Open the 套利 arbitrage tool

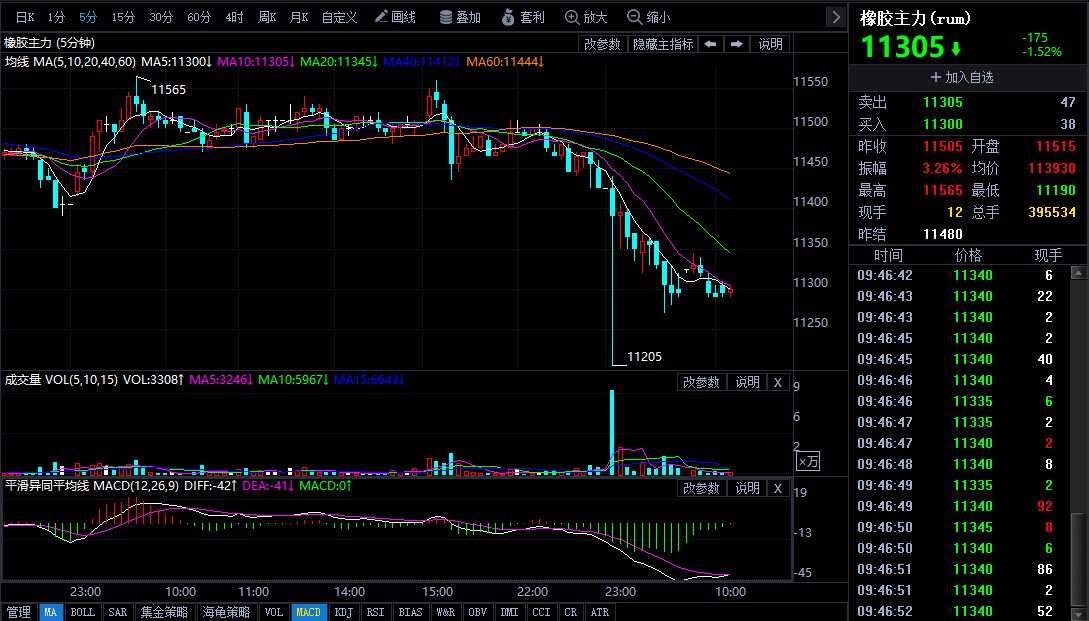[524, 17]
